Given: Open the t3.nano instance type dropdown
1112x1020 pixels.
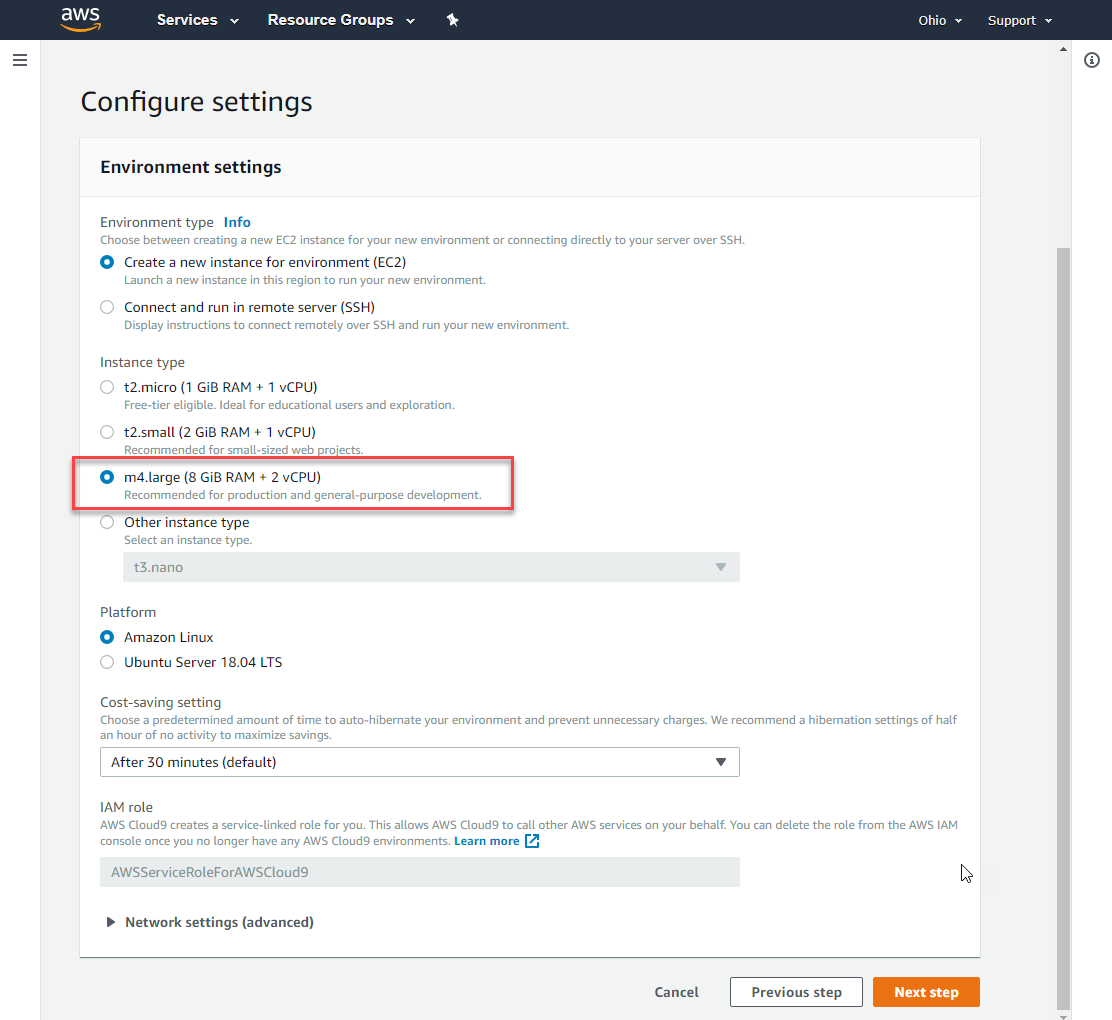Looking at the screenshot, I should (x=431, y=567).
